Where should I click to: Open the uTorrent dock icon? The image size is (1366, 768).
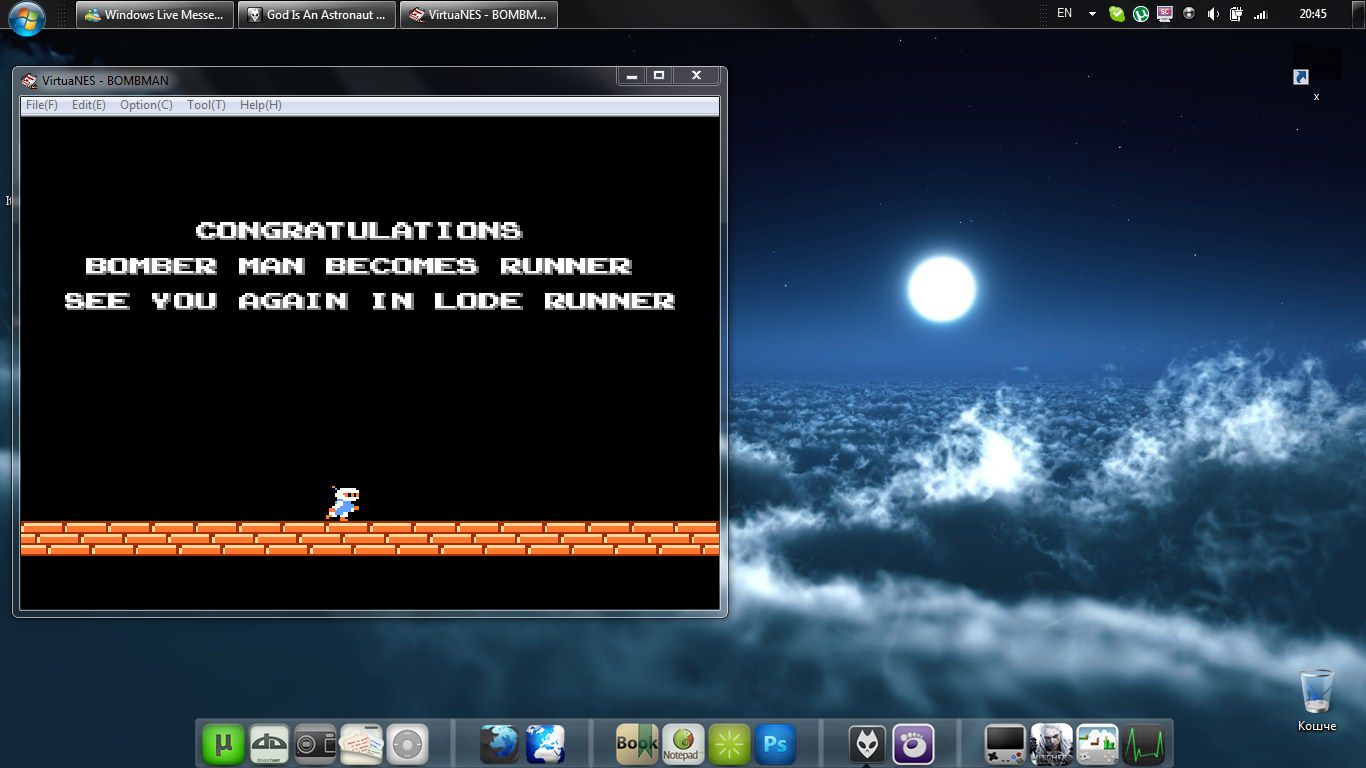[224, 744]
